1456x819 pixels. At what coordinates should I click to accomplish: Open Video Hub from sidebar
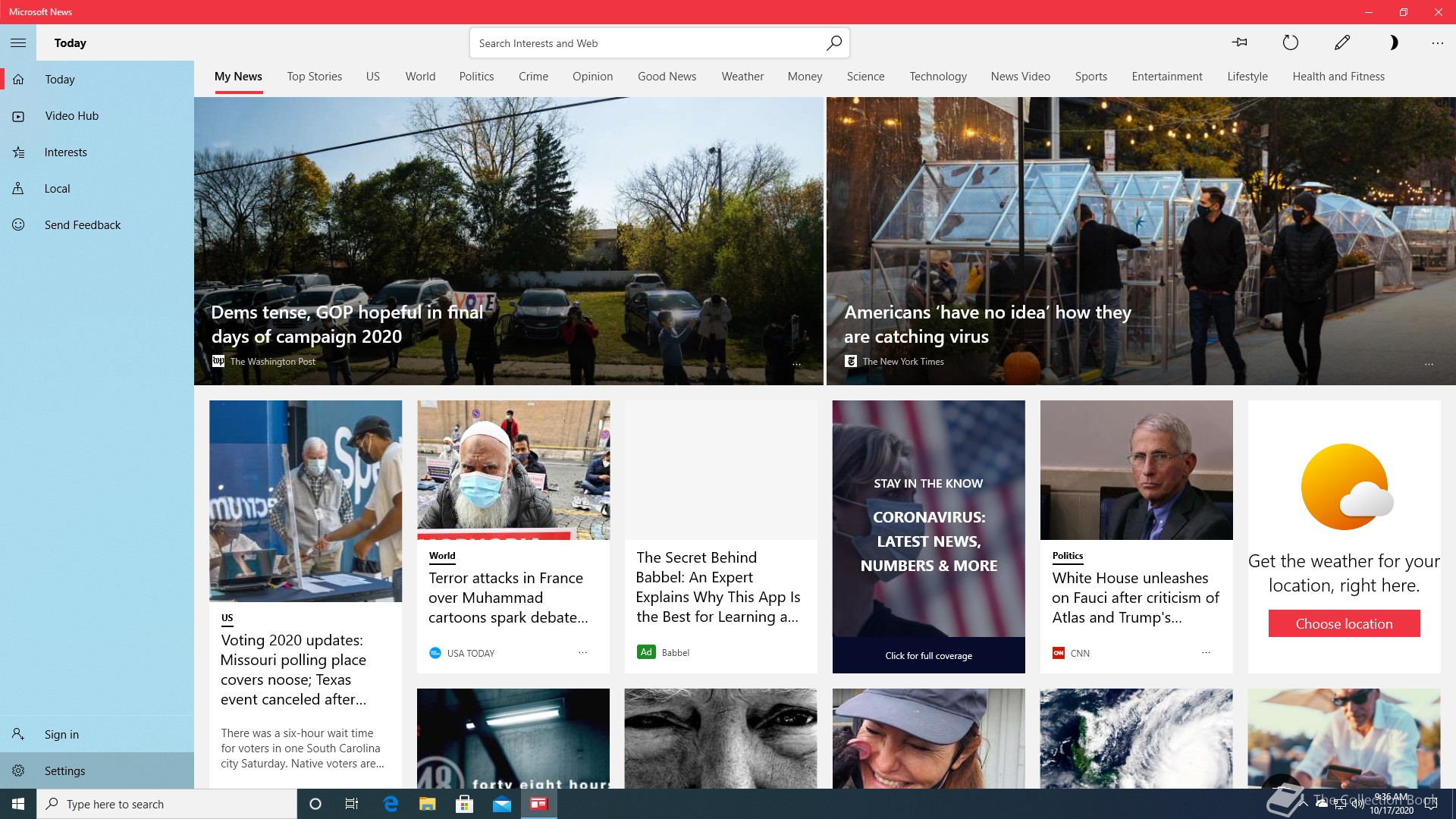tap(97, 116)
